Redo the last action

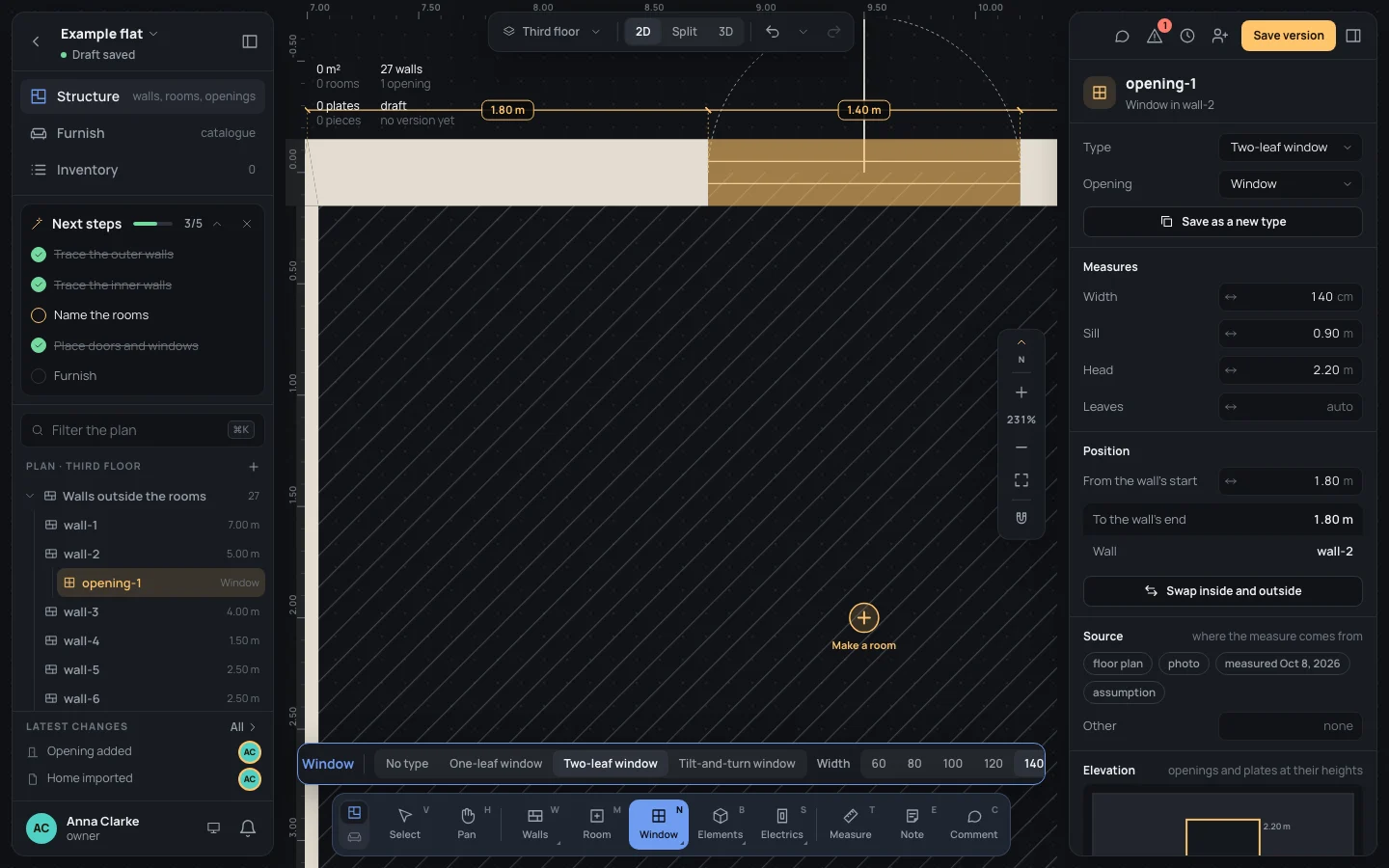(834, 32)
